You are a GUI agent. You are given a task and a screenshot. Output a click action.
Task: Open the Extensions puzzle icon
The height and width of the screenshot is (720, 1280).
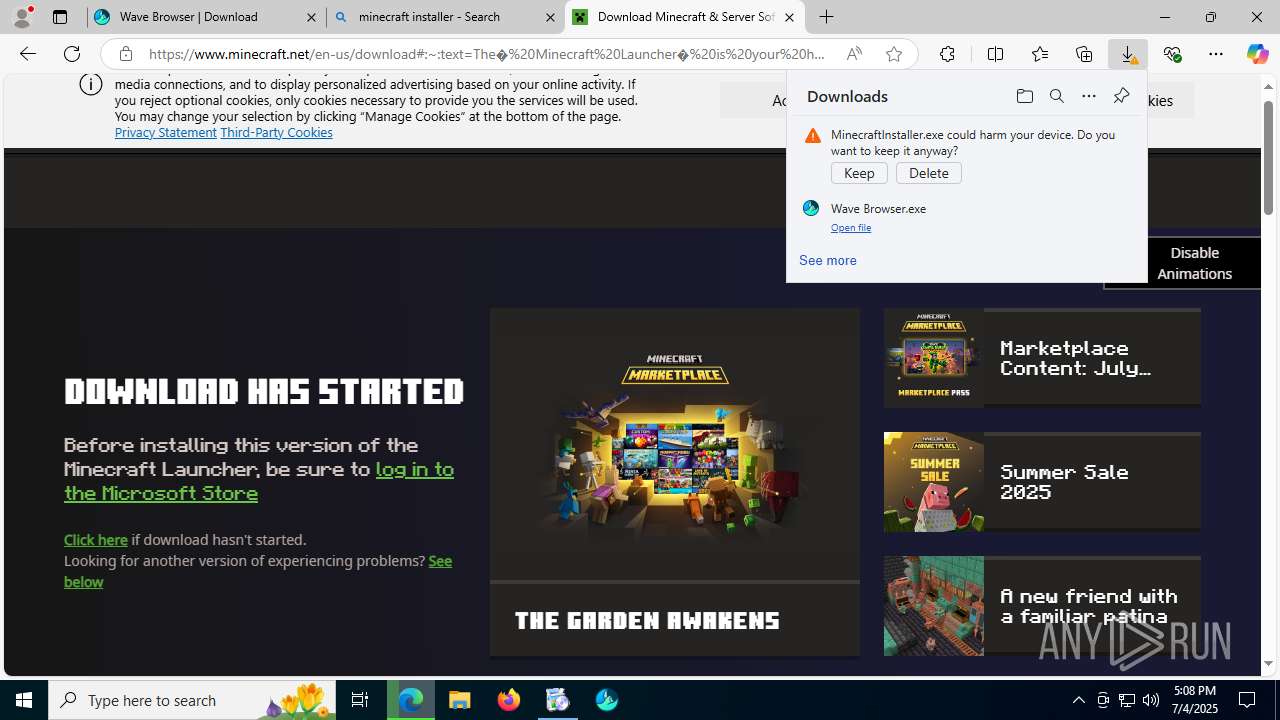tap(947, 54)
